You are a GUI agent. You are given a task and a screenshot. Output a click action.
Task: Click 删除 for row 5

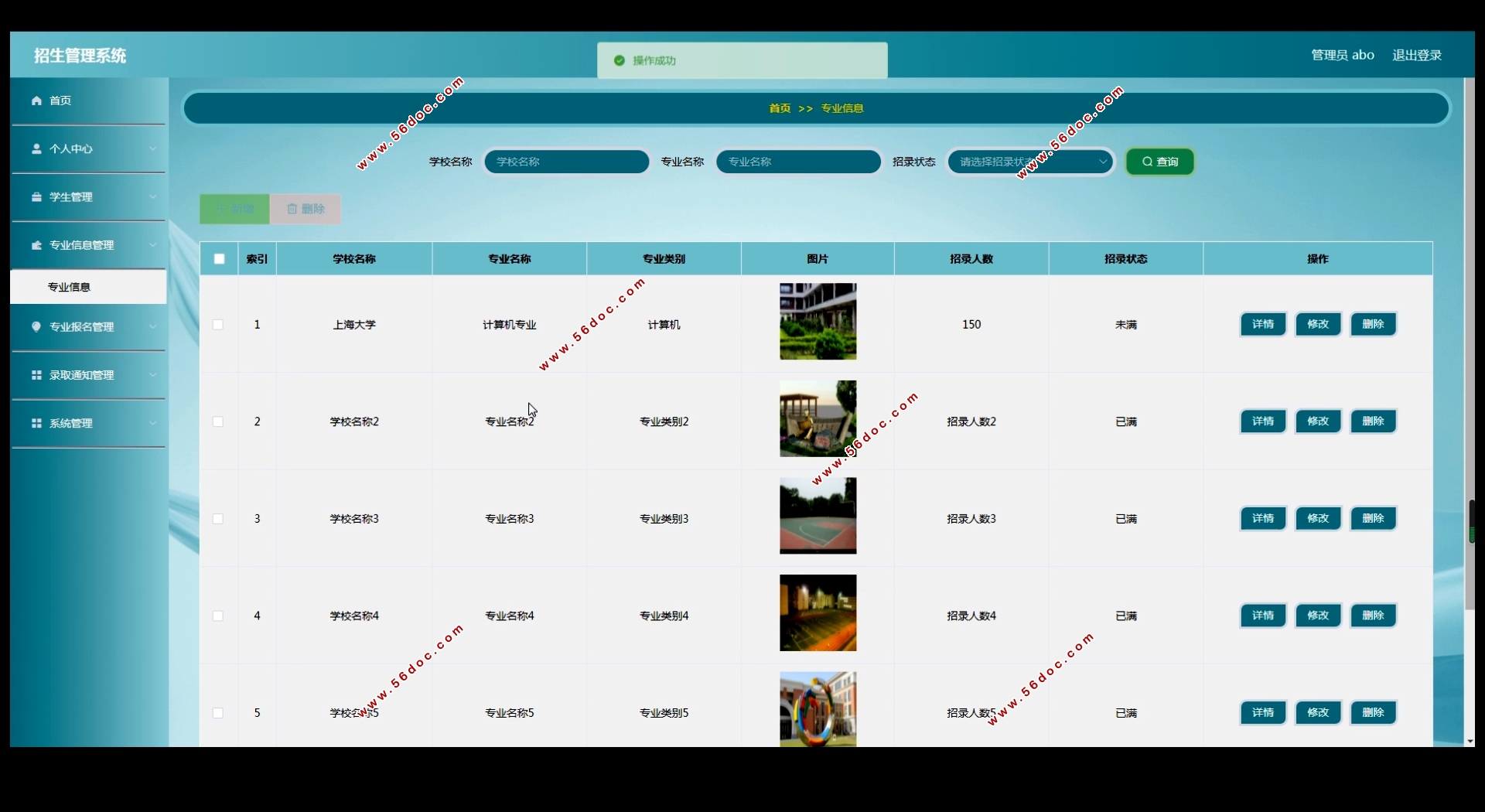pos(1373,712)
